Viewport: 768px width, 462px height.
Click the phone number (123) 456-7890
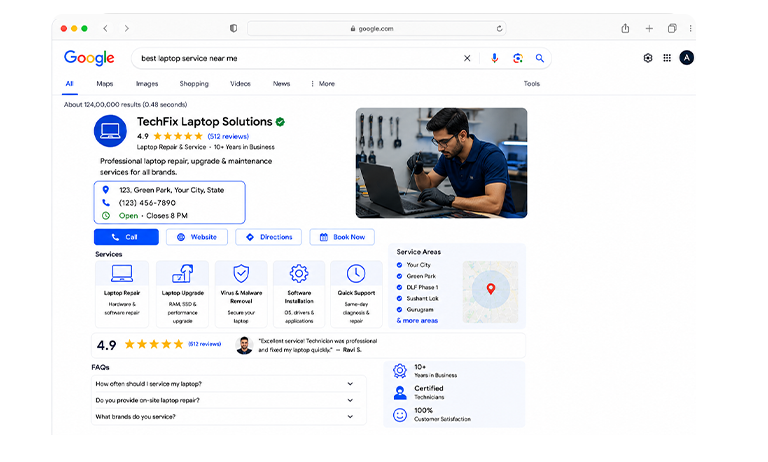[147, 202]
